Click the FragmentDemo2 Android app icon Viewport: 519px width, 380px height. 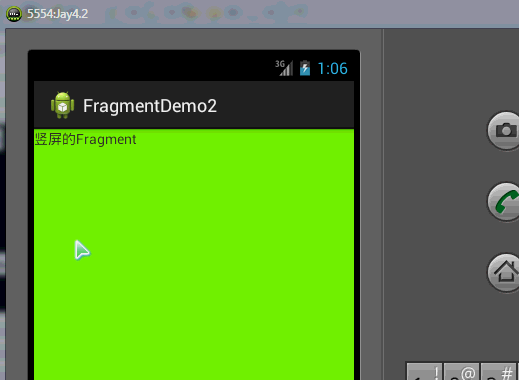click(62, 105)
